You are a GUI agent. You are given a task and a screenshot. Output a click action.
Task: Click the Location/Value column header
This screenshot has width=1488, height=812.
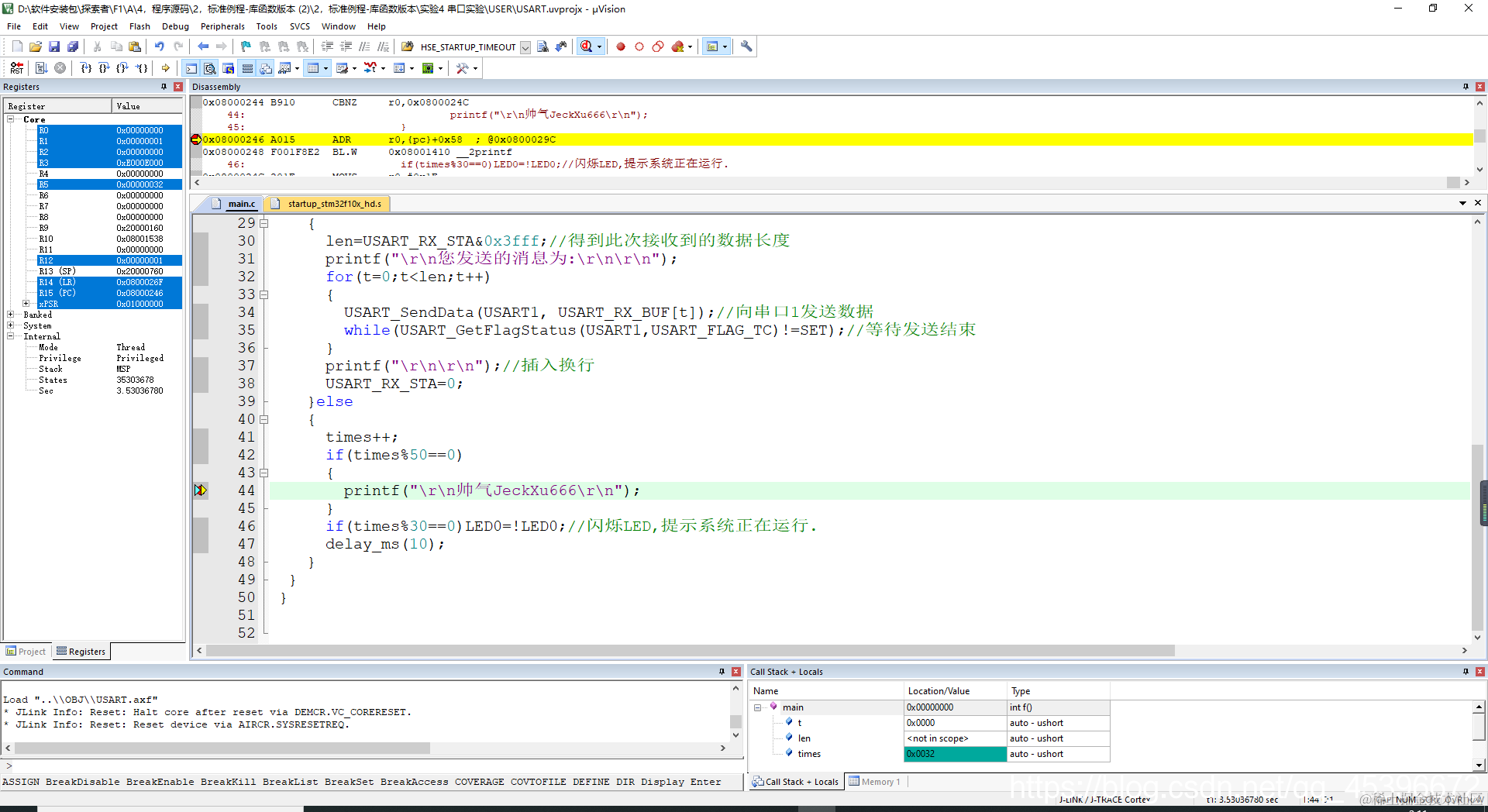pyautogui.click(x=956, y=691)
